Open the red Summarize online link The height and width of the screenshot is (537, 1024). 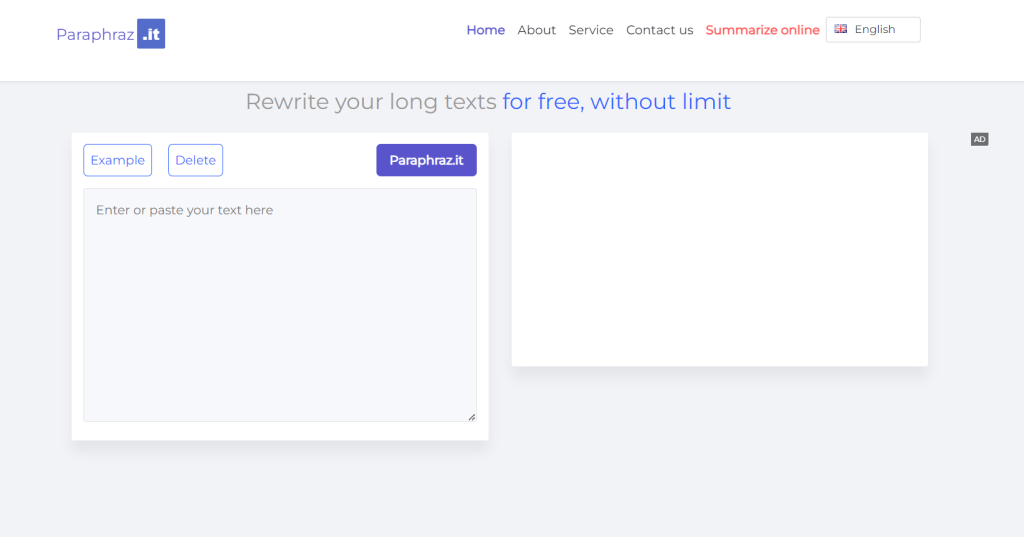coord(762,30)
